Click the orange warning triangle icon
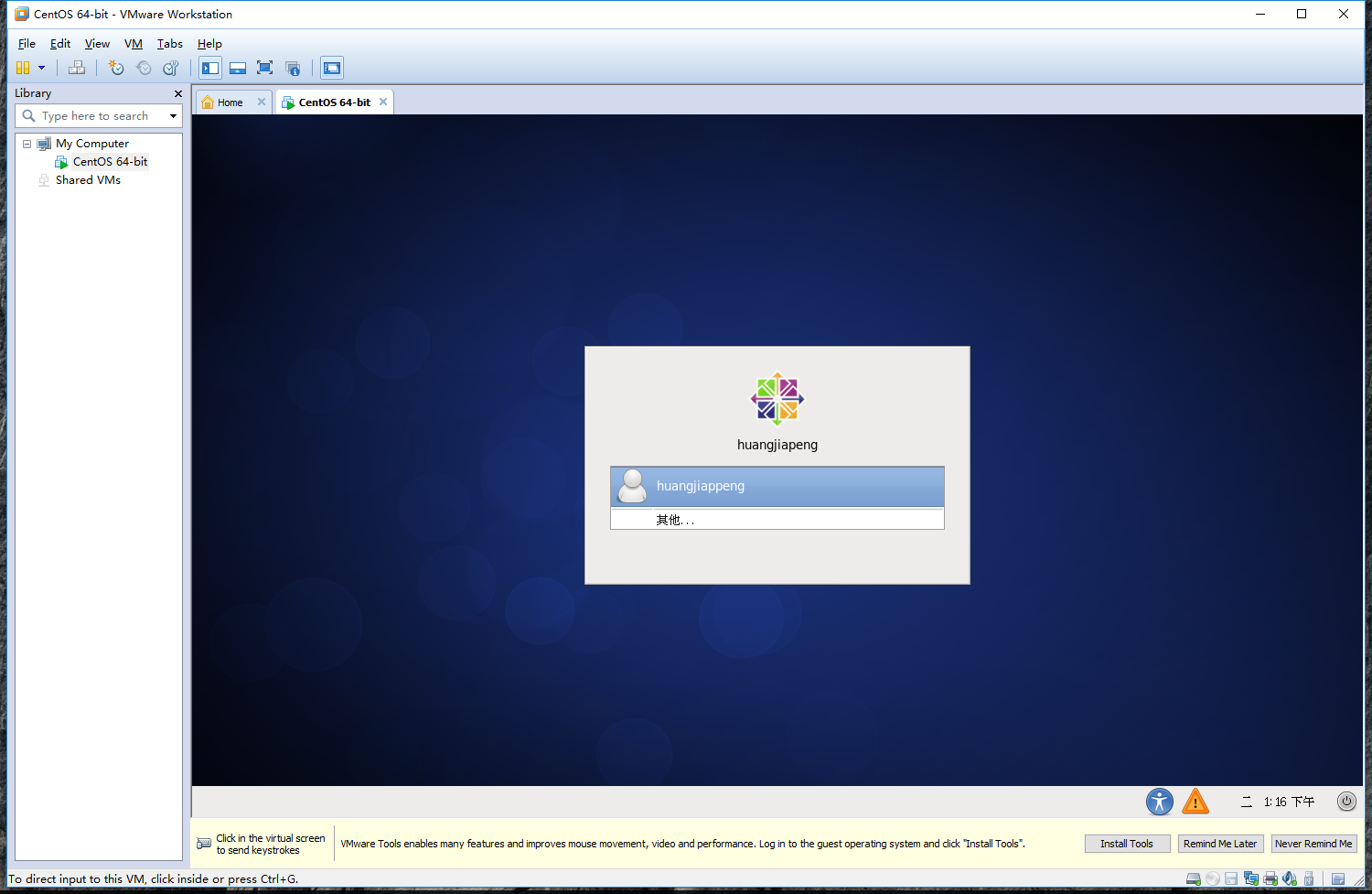Image resolution: width=1372 pixels, height=894 pixels. [x=1195, y=802]
